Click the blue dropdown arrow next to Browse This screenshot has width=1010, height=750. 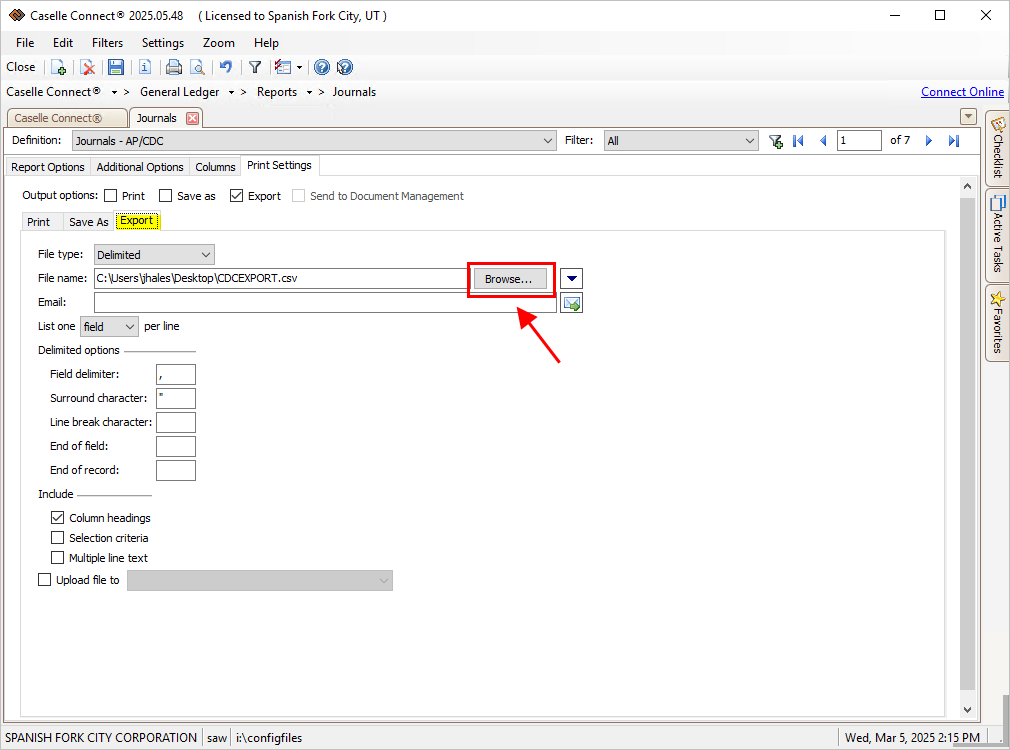pyautogui.click(x=571, y=278)
